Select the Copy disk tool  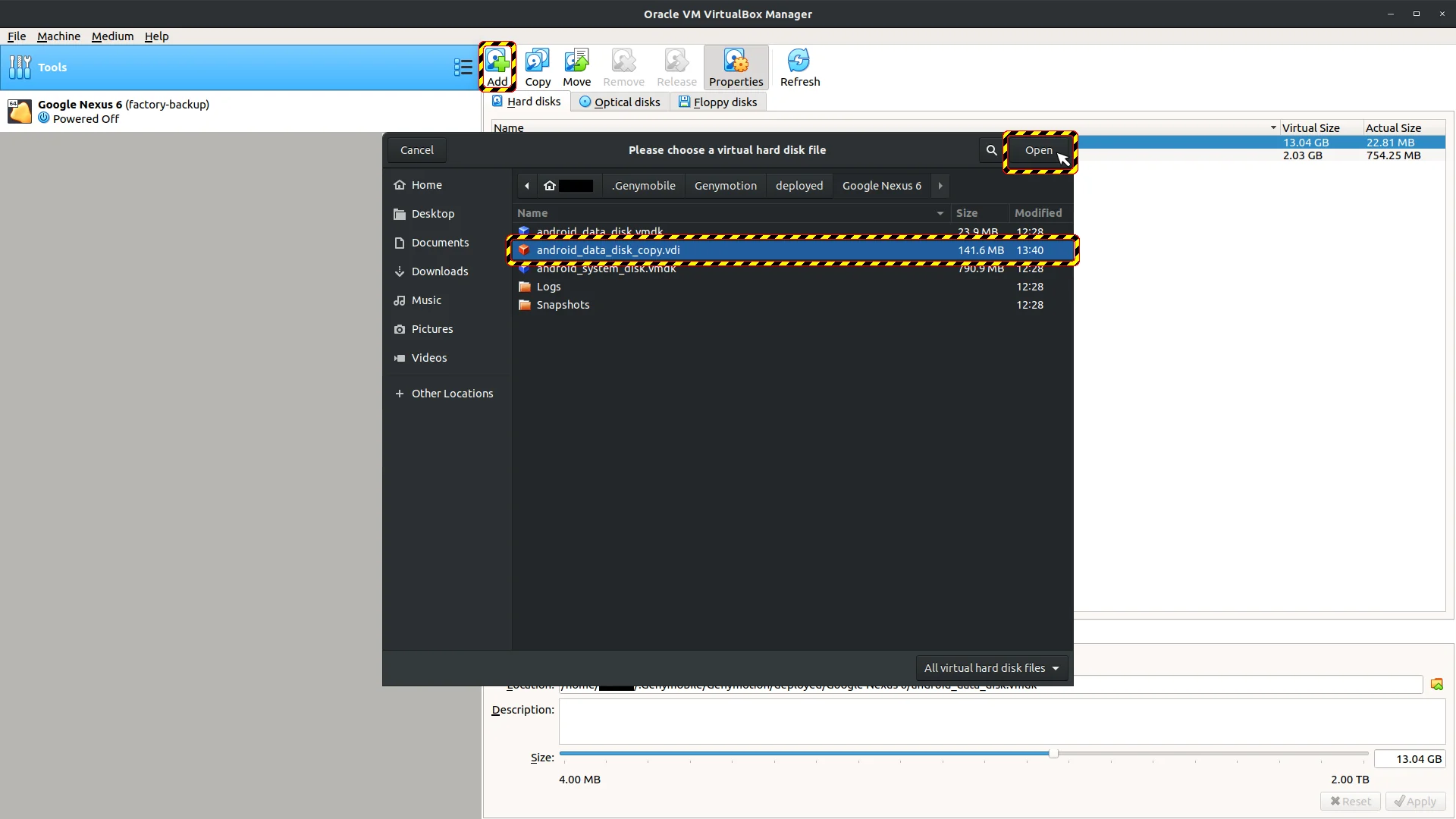(x=538, y=67)
